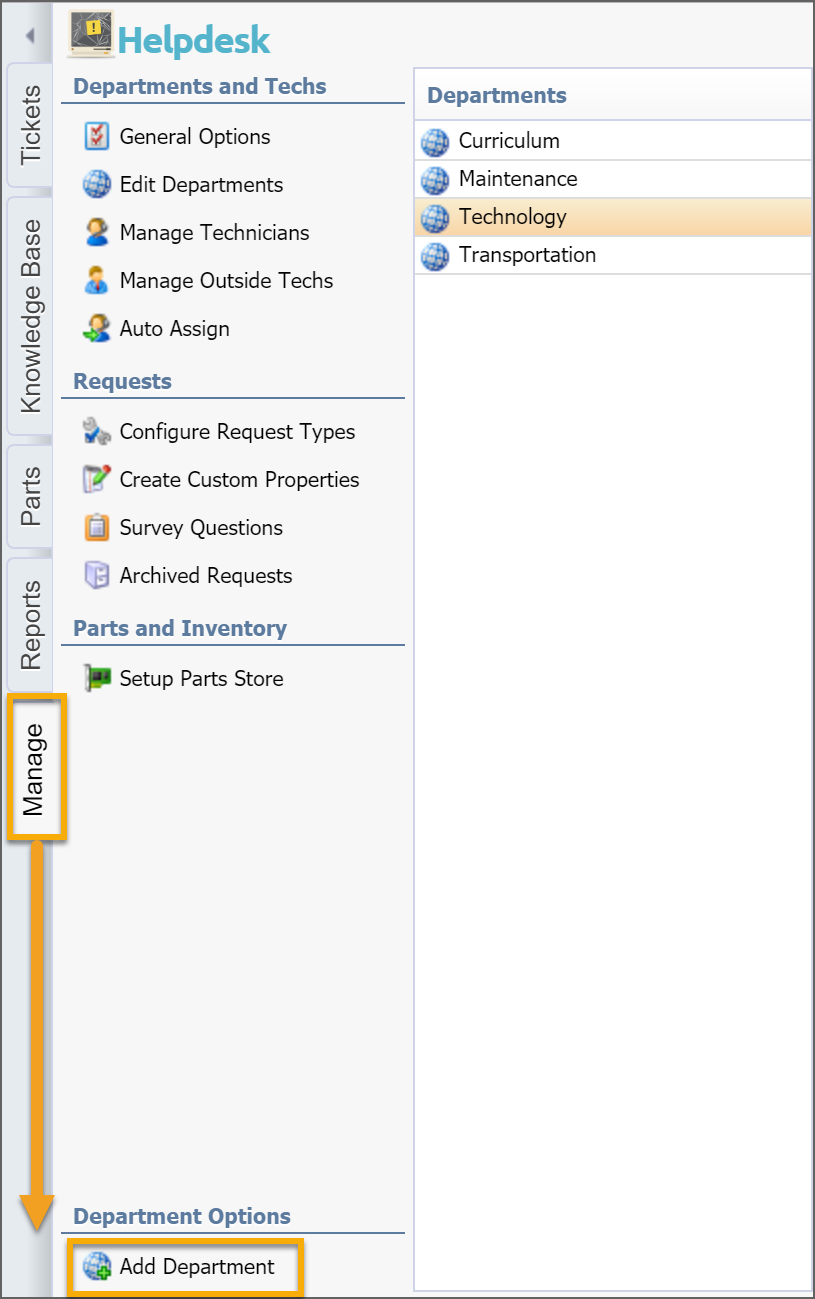Click the General Options checklist icon
This screenshot has height=1299, width=815.
[96, 137]
